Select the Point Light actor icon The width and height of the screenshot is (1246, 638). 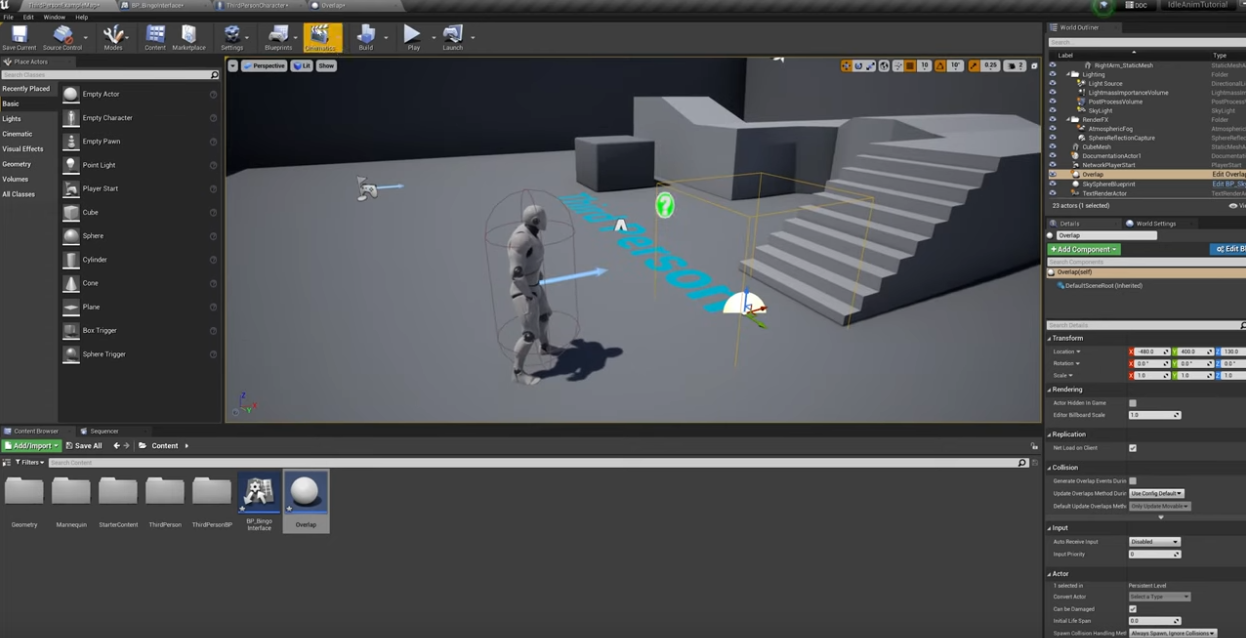tap(71, 165)
